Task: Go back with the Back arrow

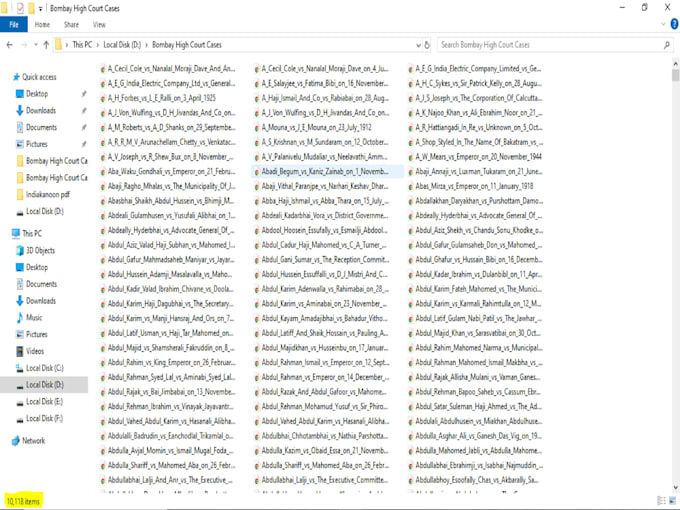Action: coord(10,45)
